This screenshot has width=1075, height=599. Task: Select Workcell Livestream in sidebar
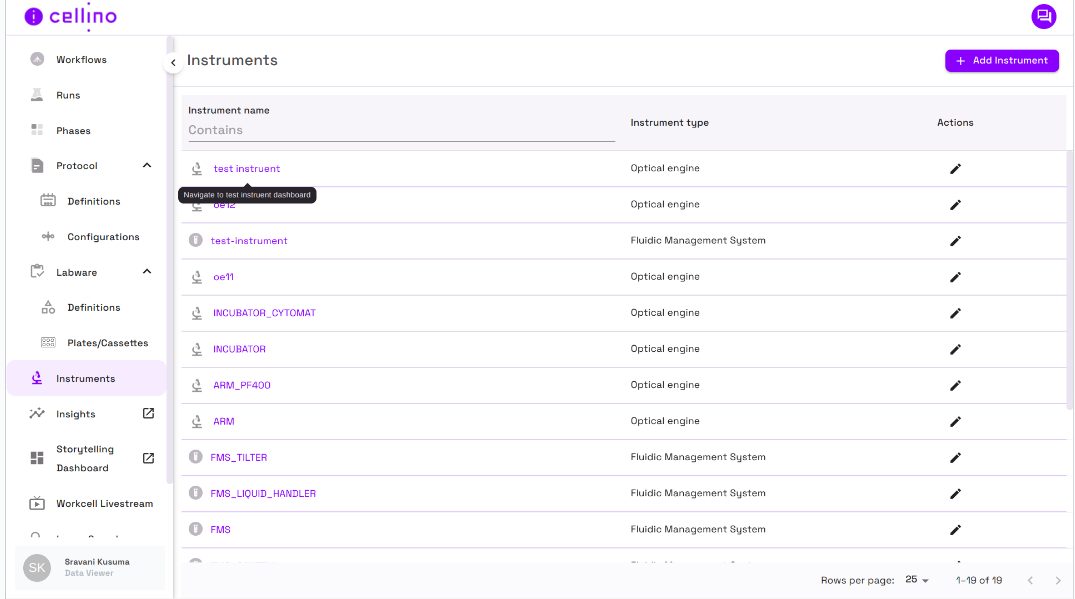[x=104, y=504]
